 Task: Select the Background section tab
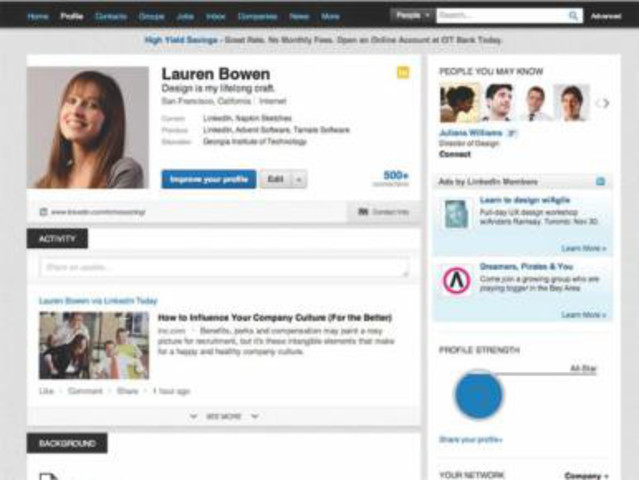67,443
